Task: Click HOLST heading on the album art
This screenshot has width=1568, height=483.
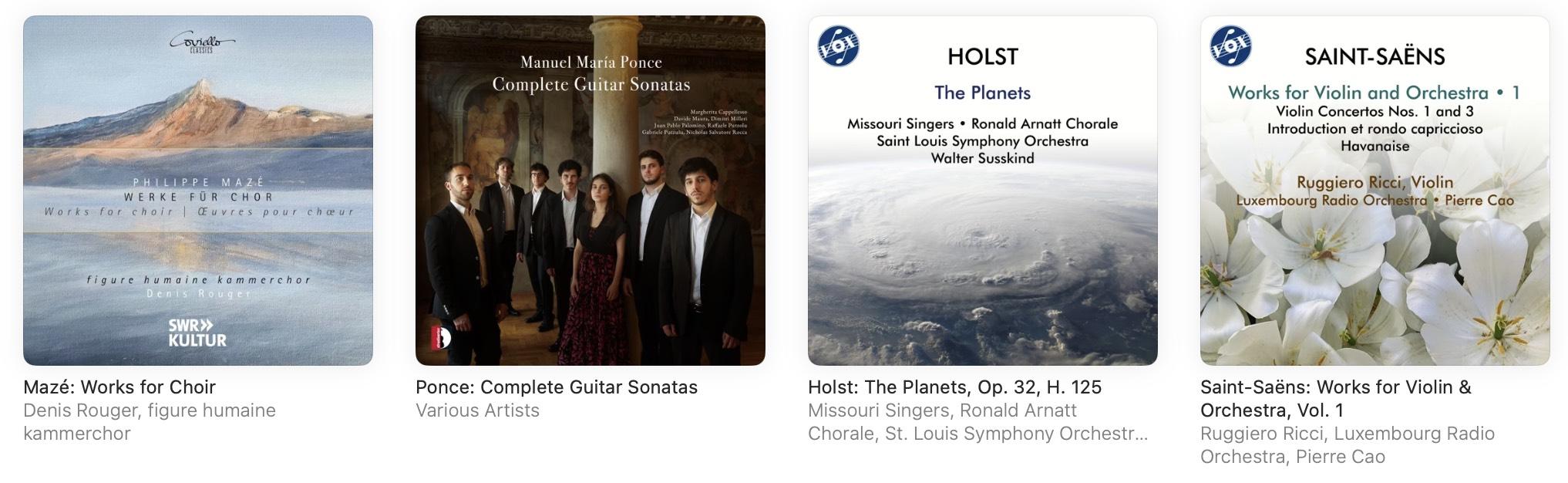Action: pyautogui.click(x=983, y=56)
